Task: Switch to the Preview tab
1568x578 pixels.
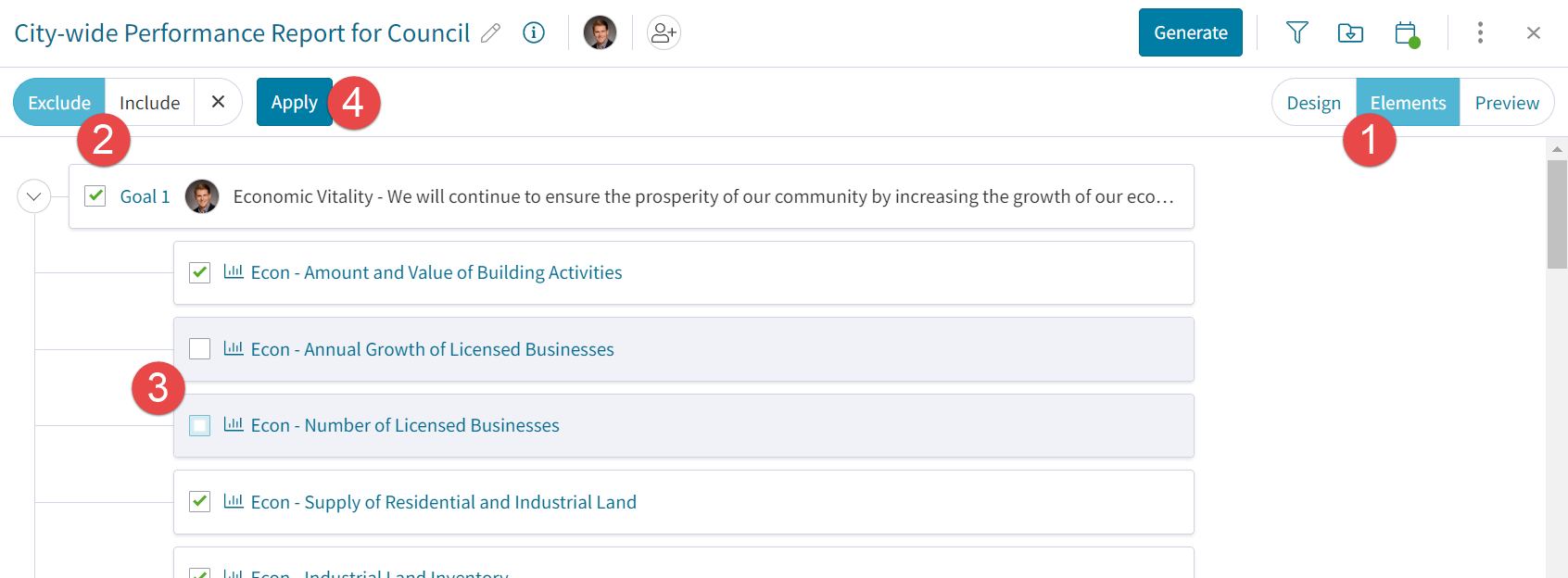Action: click(x=1506, y=103)
